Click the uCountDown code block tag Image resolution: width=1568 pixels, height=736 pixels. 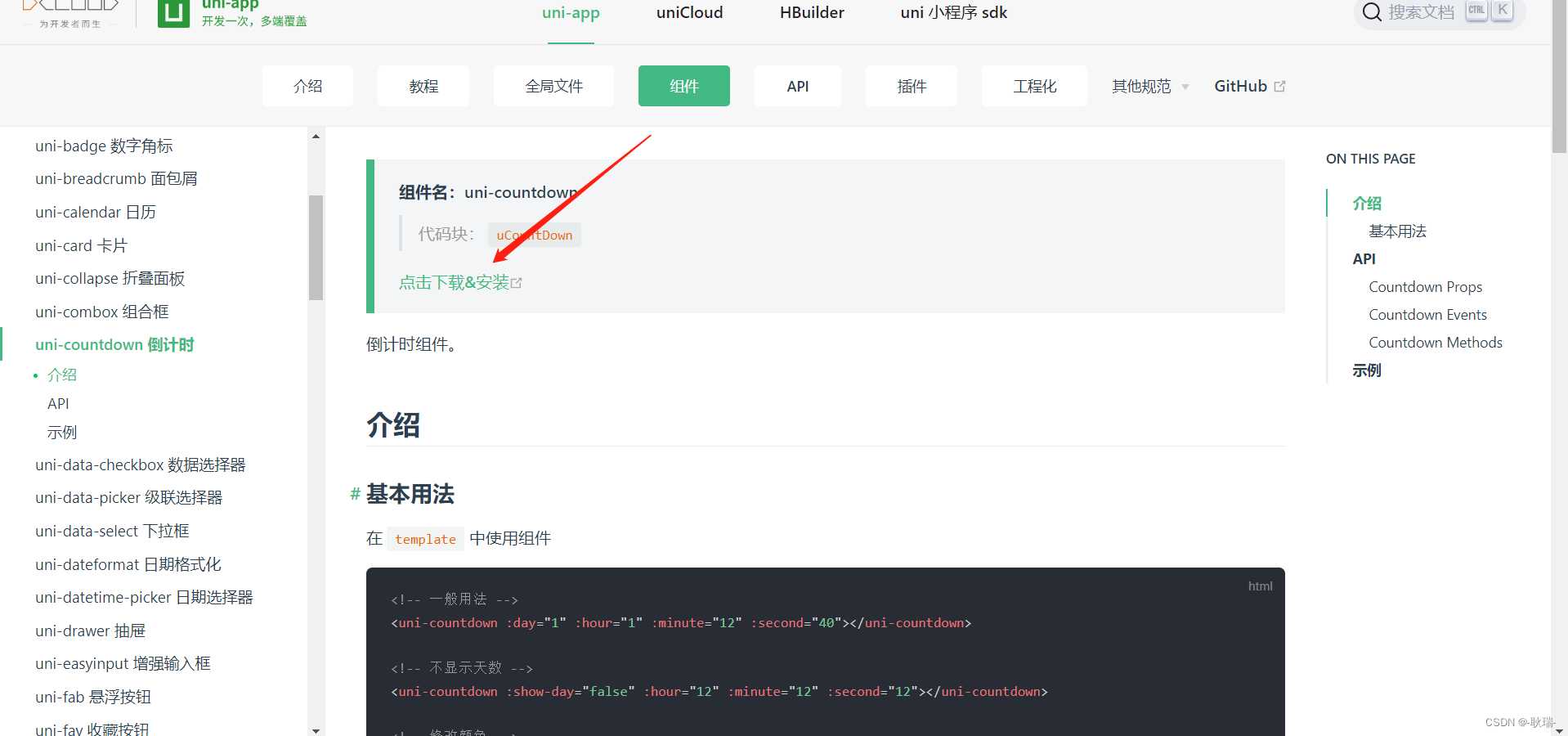(535, 235)
